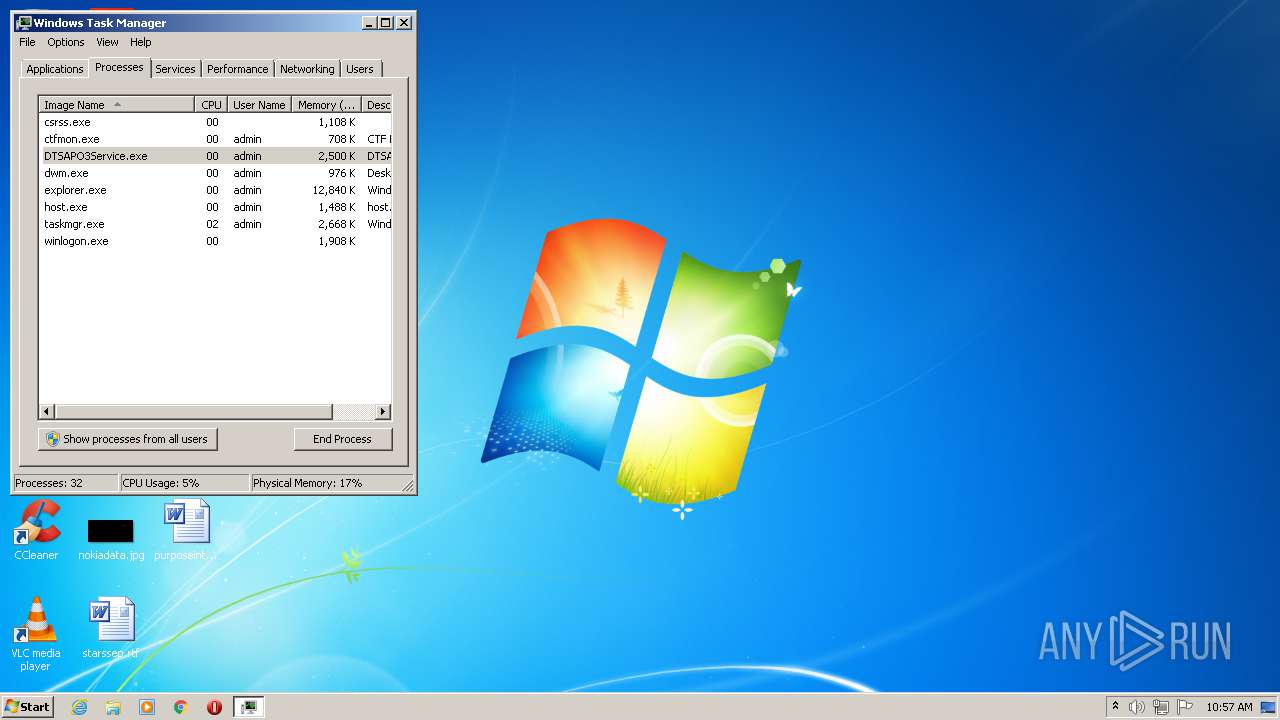Click the process list horizontal scrollbar thumb
1280x720 pixels.
[193, 412]
